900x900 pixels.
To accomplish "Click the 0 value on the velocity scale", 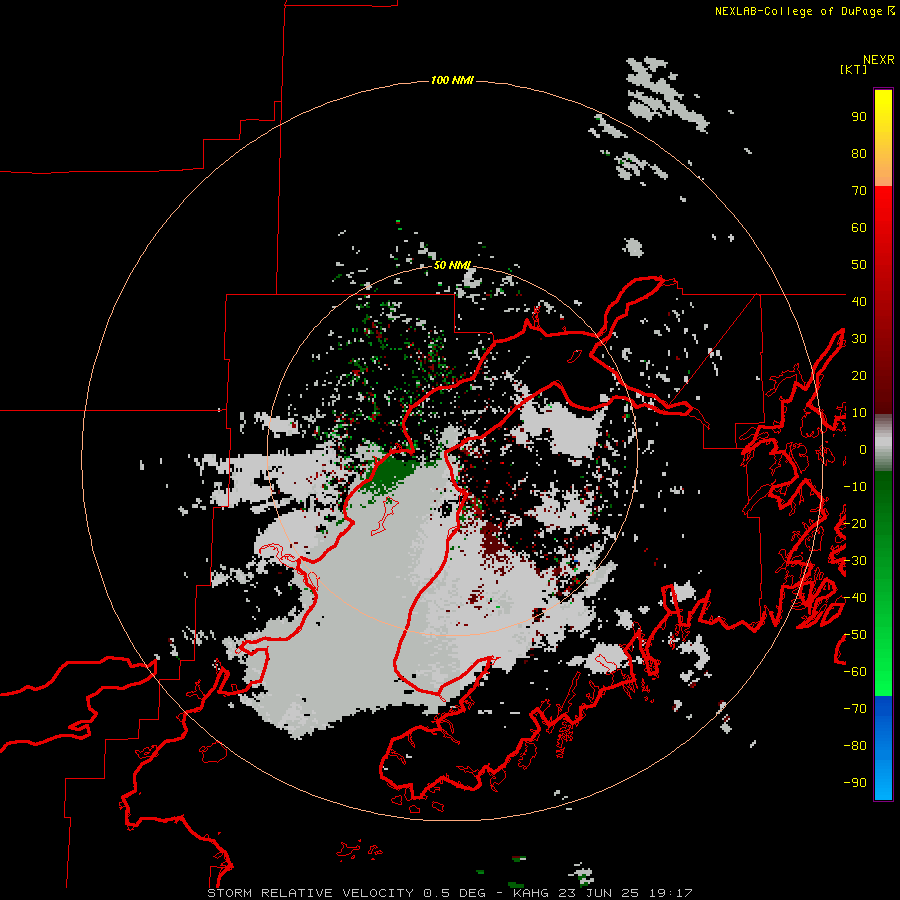I will tap(863, 450).
